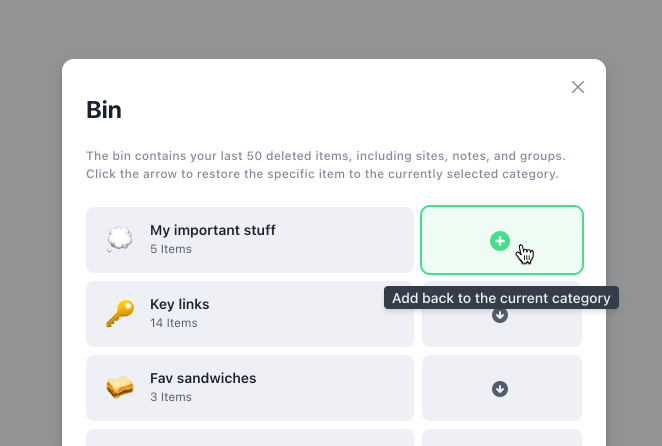Restore Key links with its down-arrow icon
The width and height of the screenshot is (662, 446).
(499, 315)
